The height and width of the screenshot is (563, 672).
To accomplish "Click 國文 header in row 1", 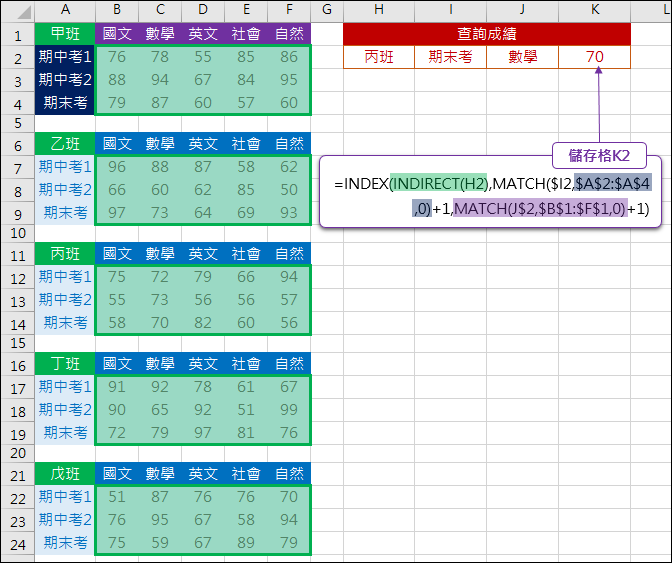I will click(x=117, y=34).
